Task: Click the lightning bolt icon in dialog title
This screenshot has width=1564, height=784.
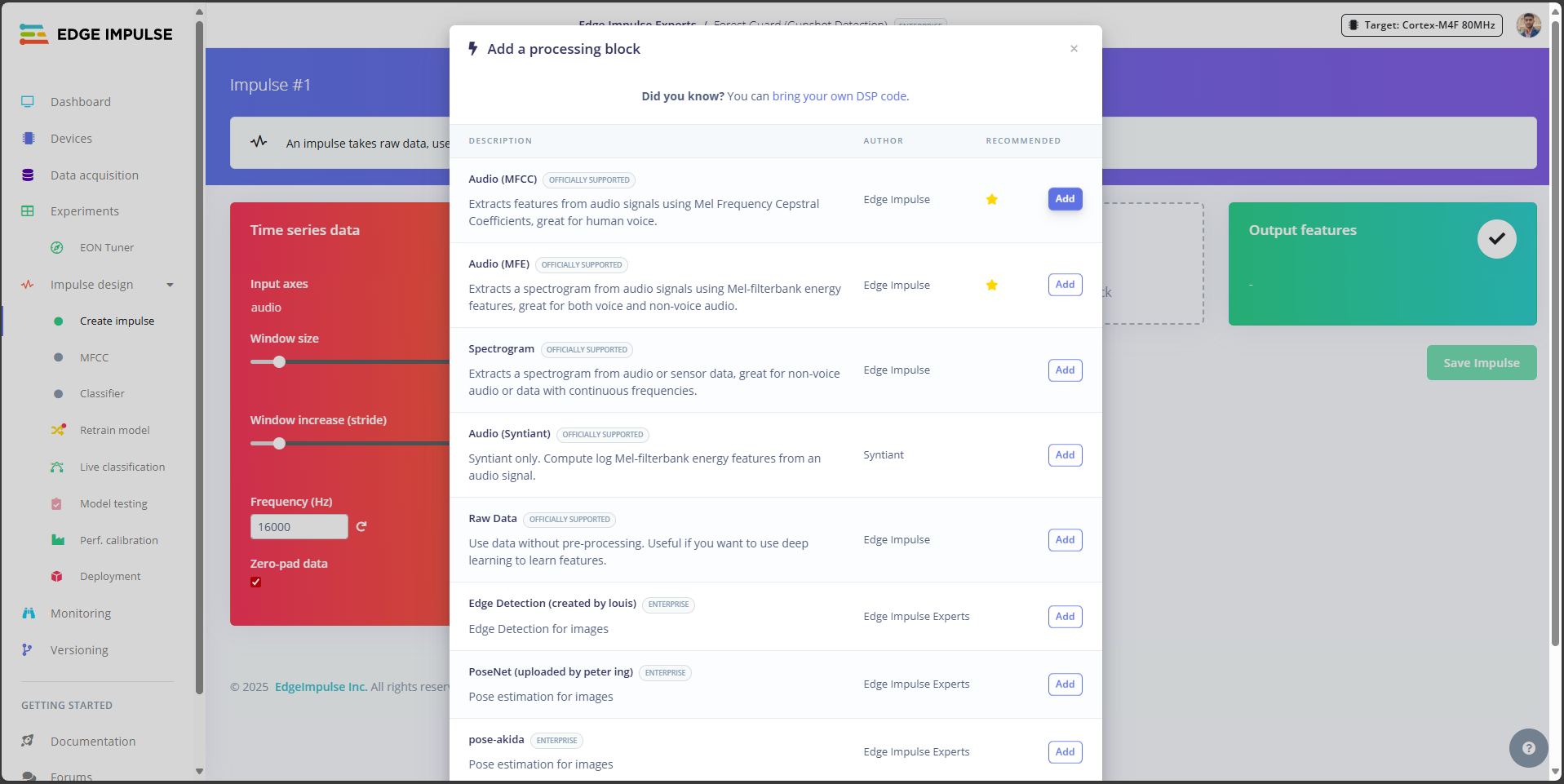Action: point(473,49)
